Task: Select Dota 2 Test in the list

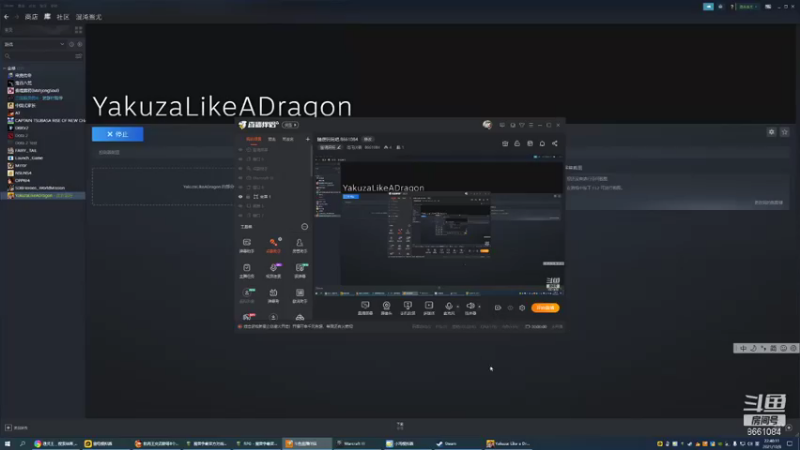Action: coord(26,143)
